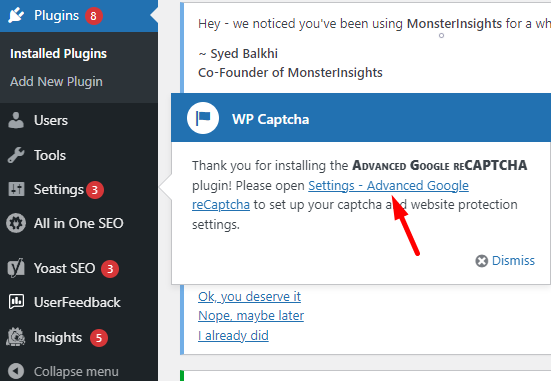Click the Tools wrench icon
This screenshot has height=381, width=551.
pos(16,155)
